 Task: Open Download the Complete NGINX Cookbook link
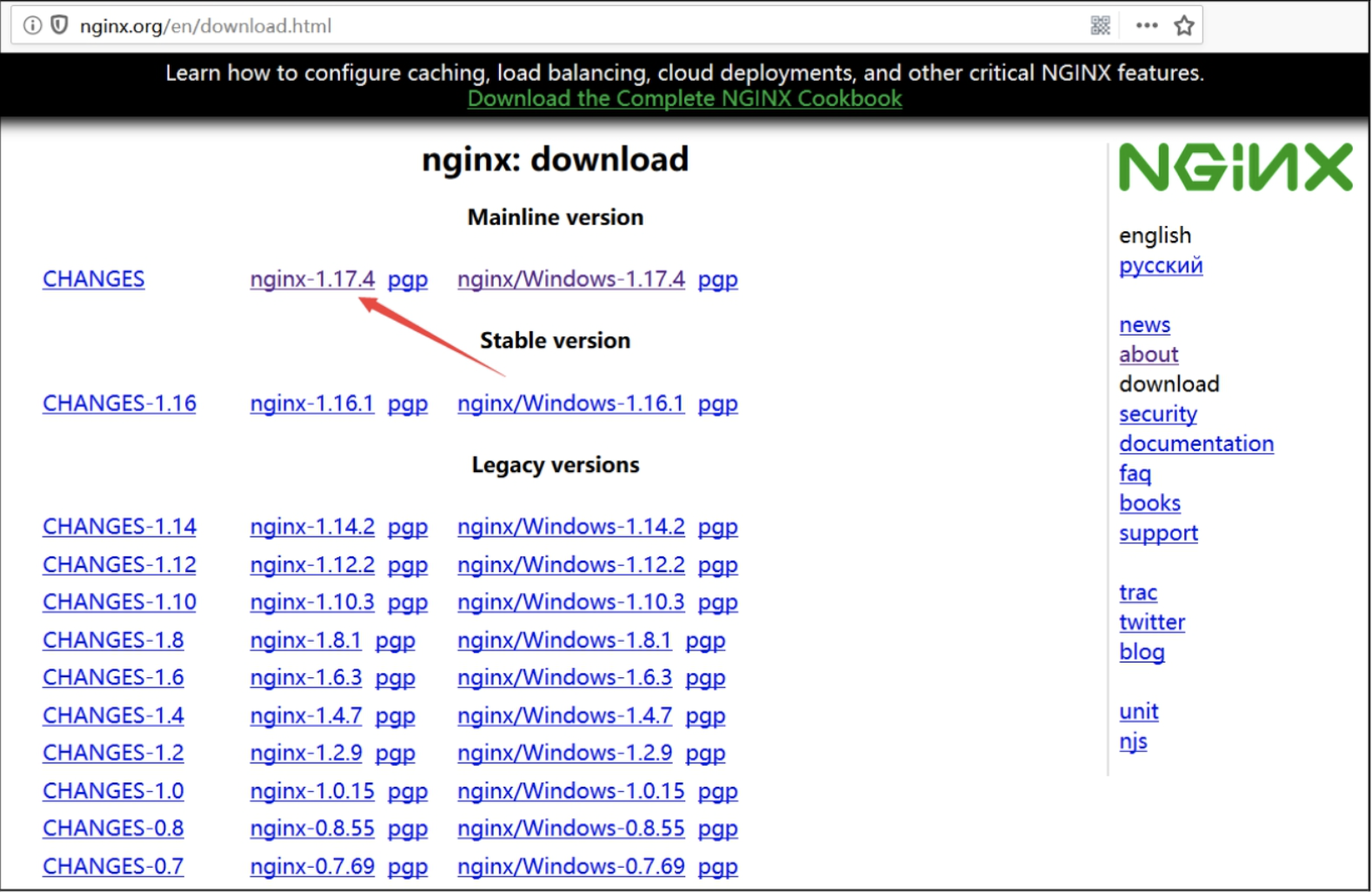pos(684,98)
